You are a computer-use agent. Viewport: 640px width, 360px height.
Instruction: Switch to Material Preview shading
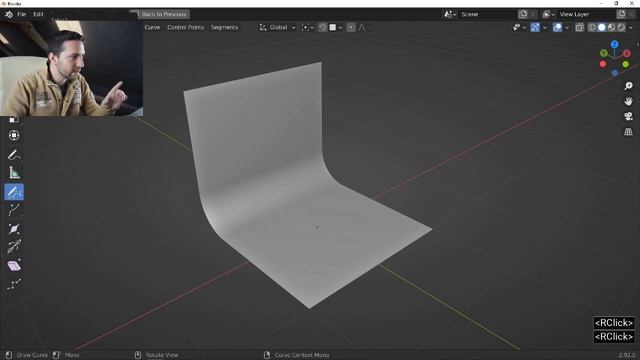point(611,27)
